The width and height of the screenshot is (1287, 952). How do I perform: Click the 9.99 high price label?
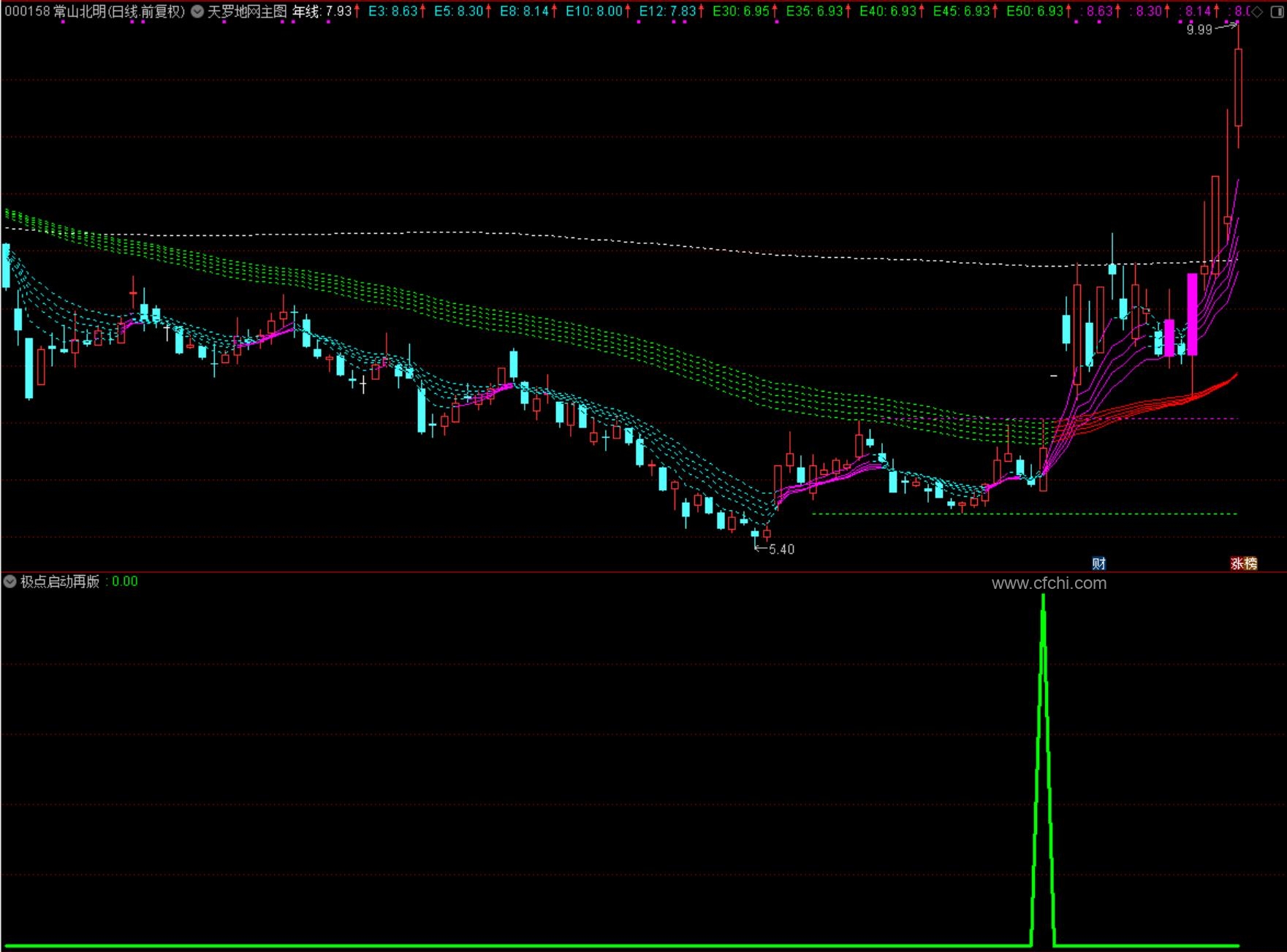pyautogui.click(x=1199, y=30)
